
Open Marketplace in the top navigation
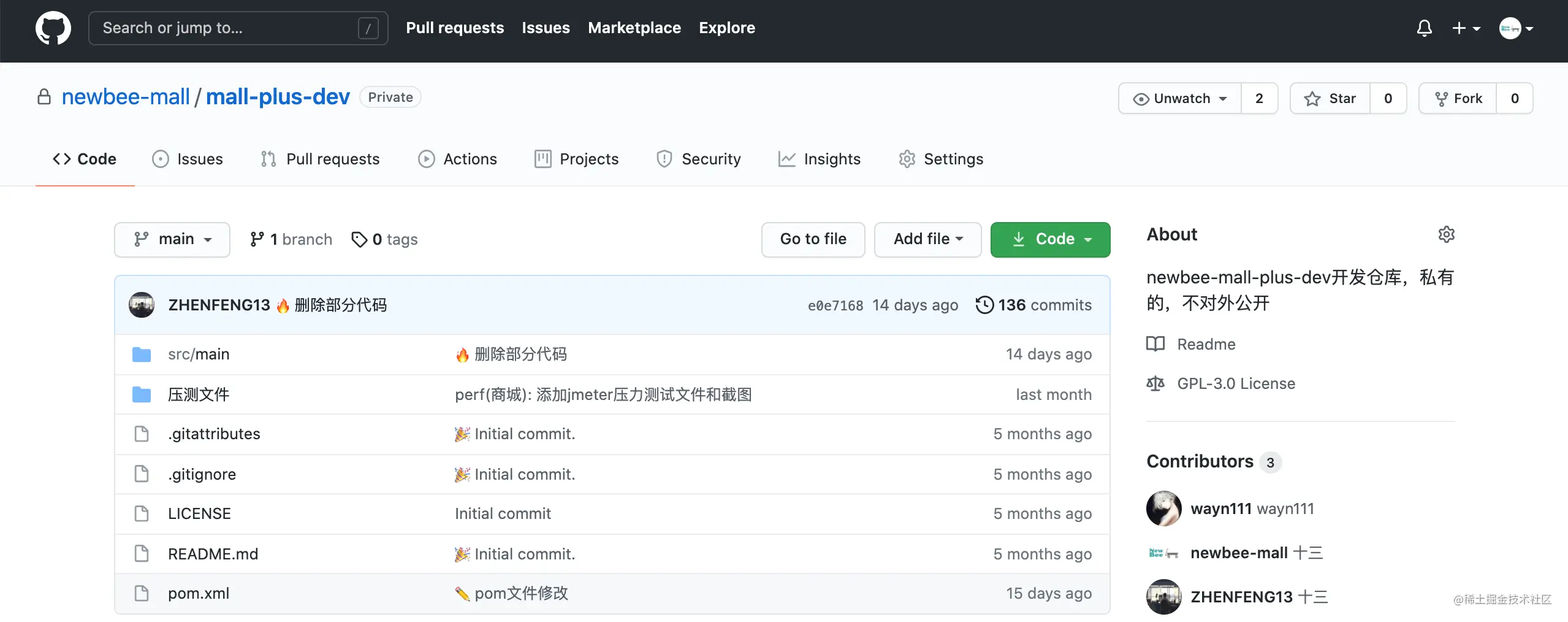(x=634, y=28)
